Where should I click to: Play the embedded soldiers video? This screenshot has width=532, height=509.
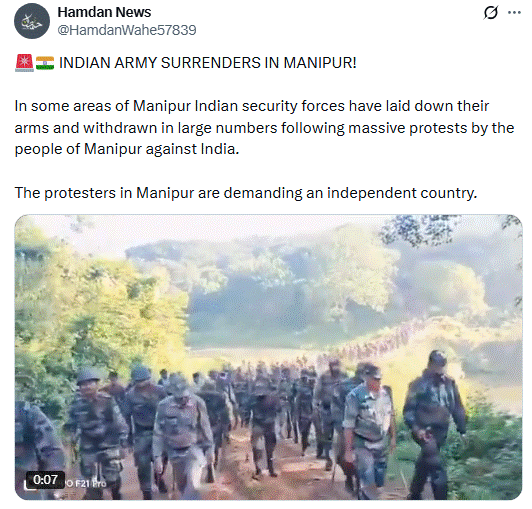tap(268, 357)
